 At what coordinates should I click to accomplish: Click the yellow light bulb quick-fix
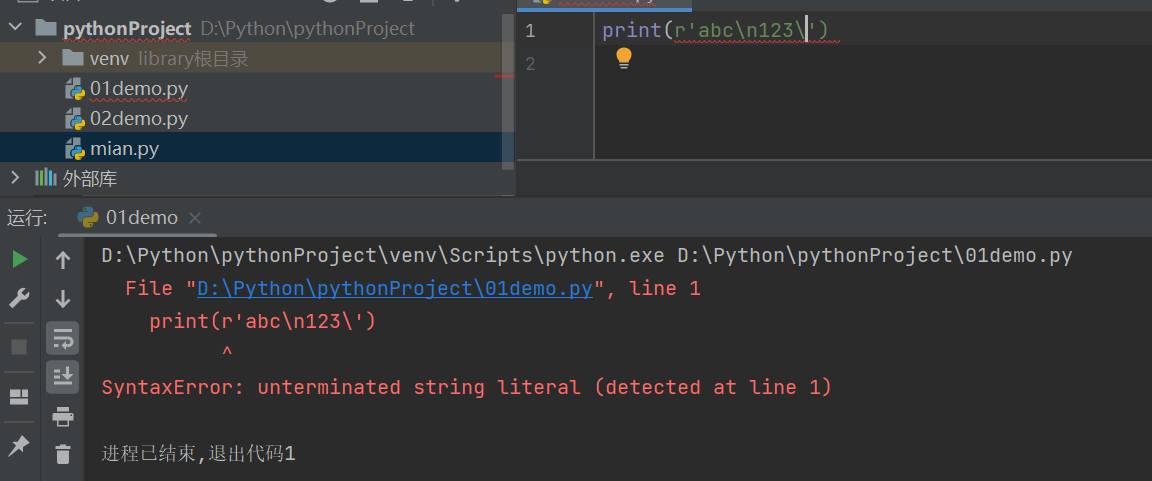(x=624, y=58)
